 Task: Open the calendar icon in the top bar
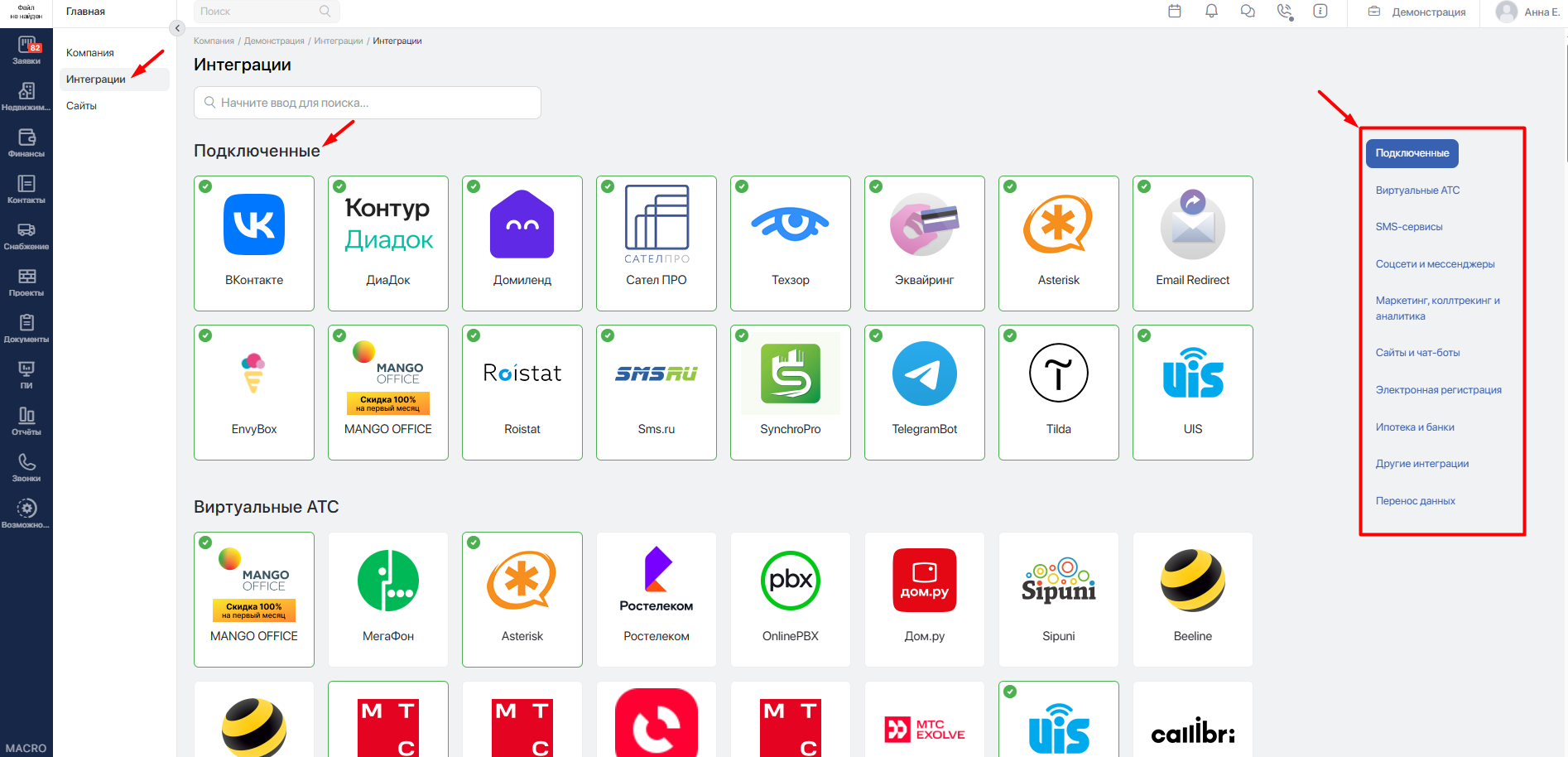click(x=1175, y=12)
